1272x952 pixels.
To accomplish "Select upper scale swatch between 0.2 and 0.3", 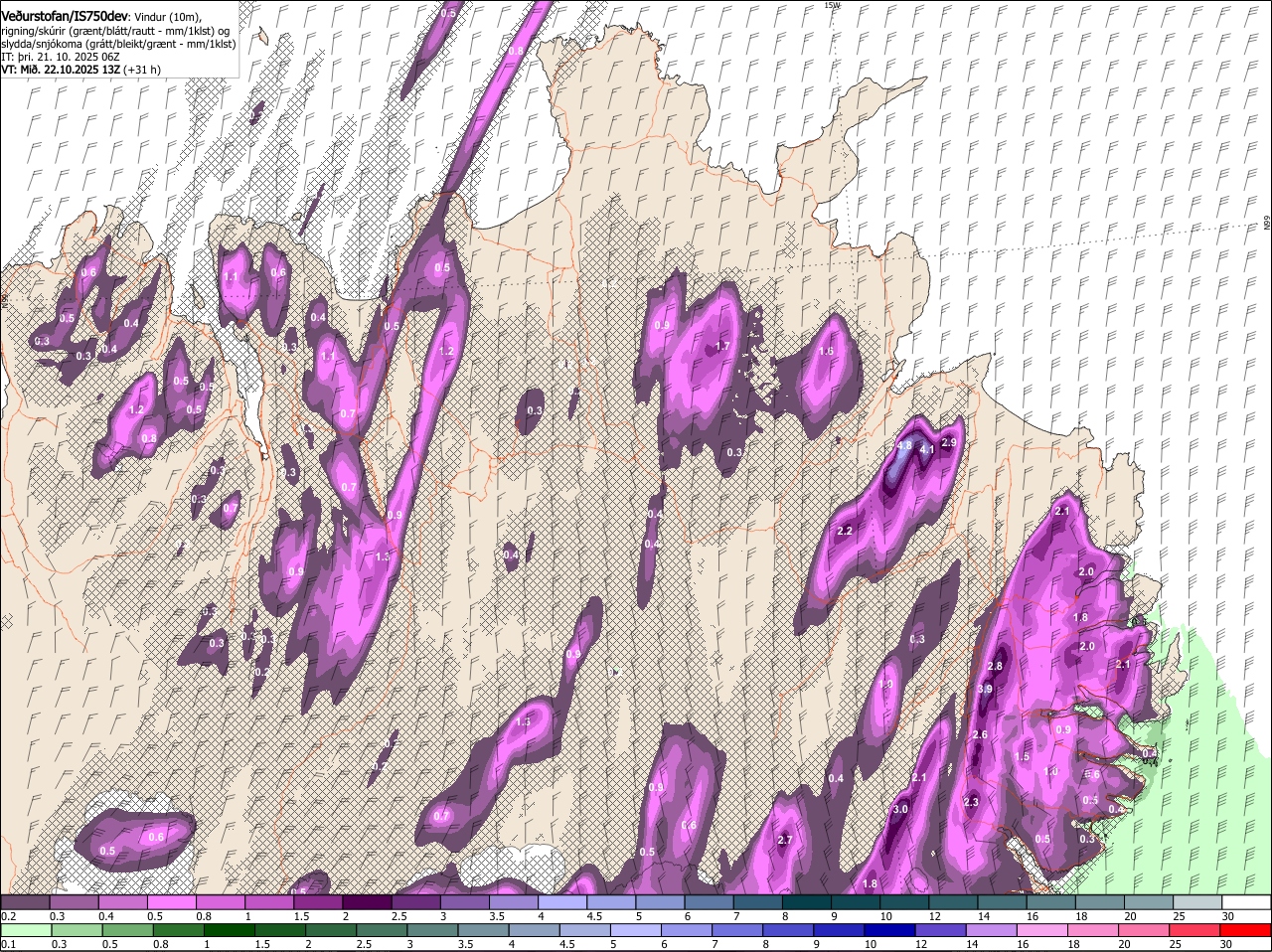I will coord(25,901).
